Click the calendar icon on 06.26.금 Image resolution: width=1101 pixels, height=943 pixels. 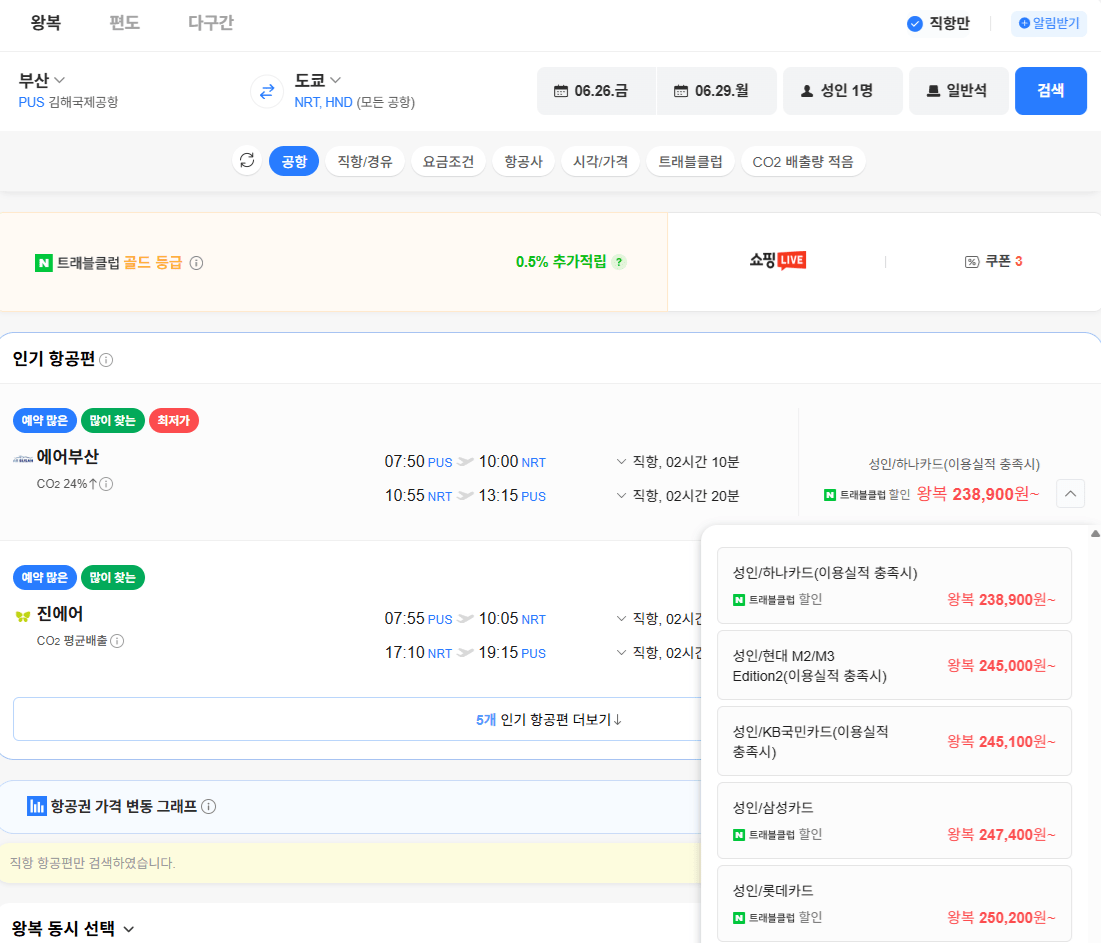560,91
